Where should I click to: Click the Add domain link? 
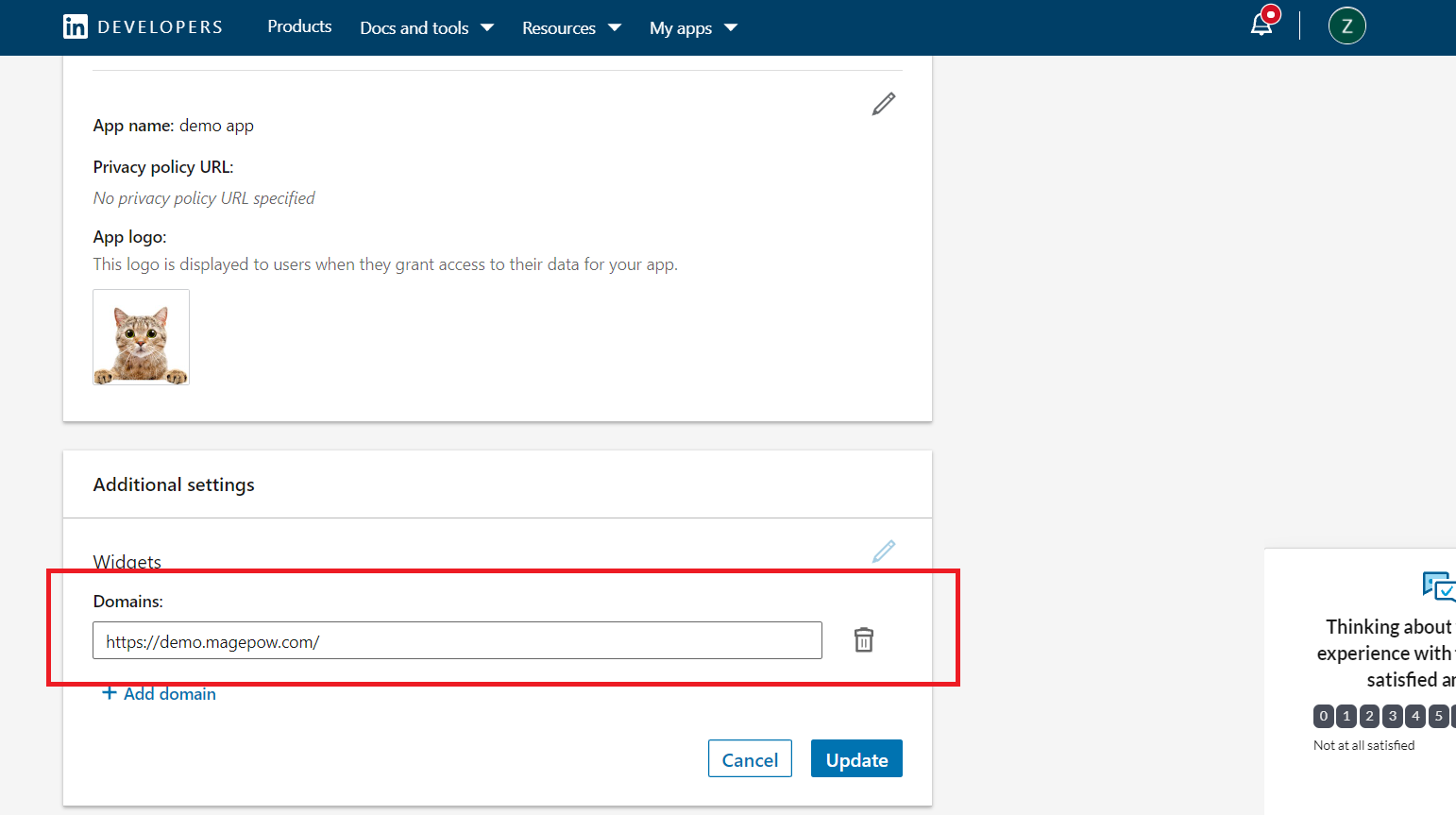click(x=160, y=694)
